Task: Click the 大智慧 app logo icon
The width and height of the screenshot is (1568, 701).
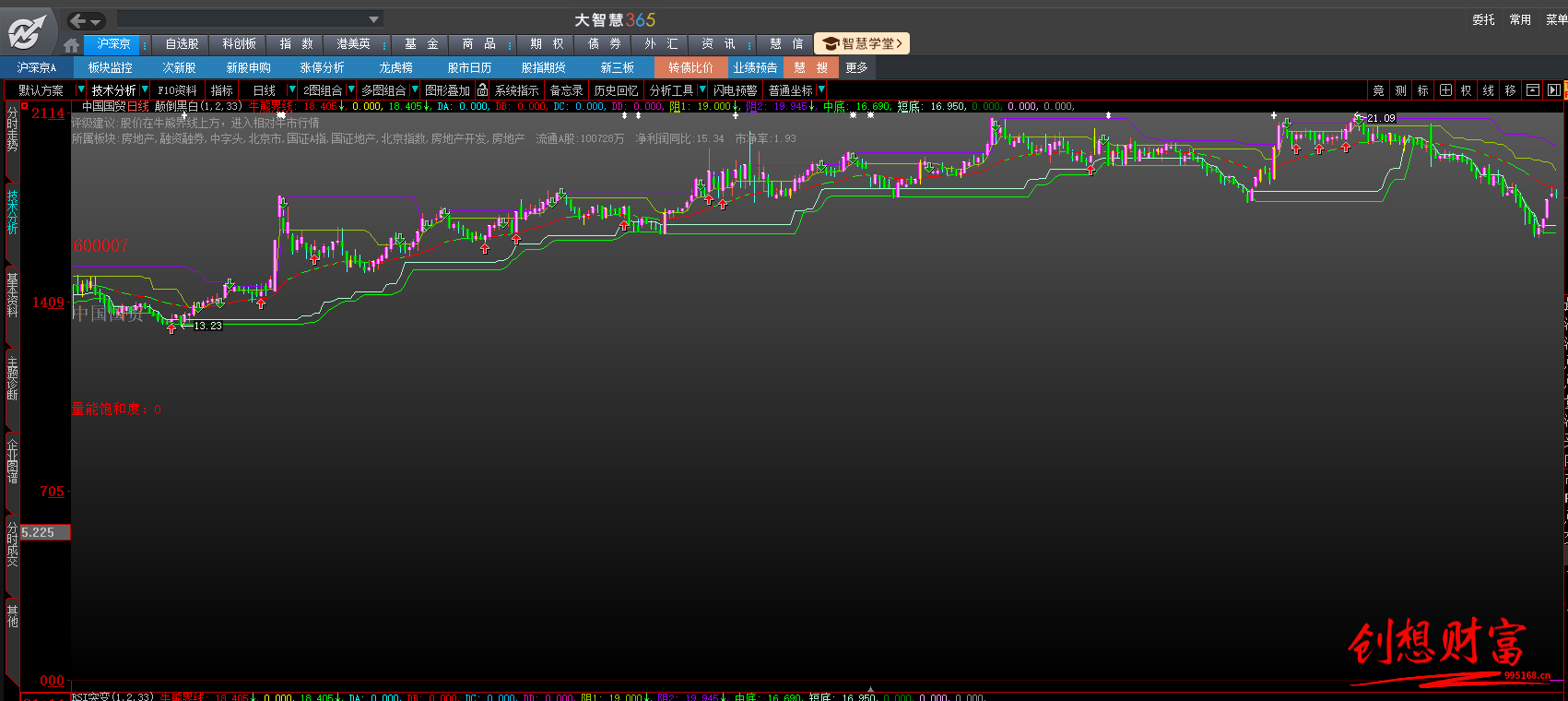Action: click(27, 32)
